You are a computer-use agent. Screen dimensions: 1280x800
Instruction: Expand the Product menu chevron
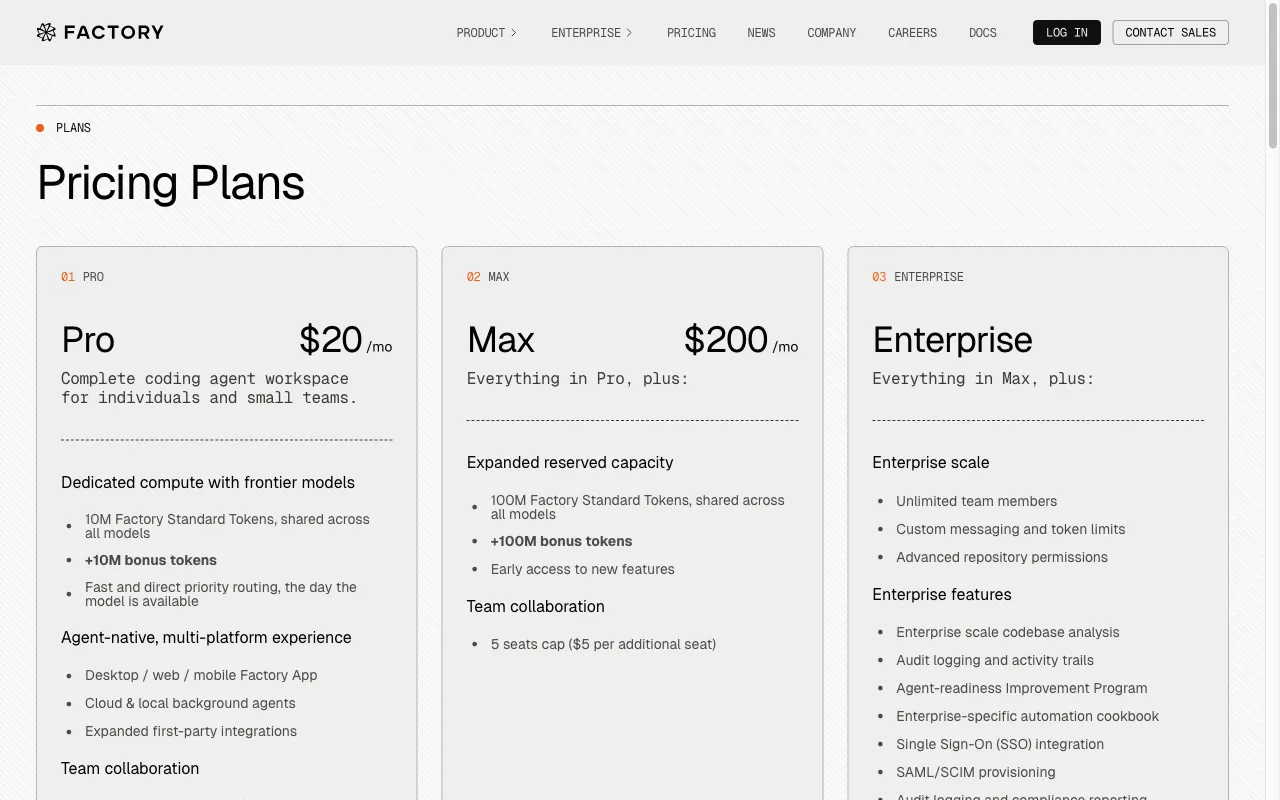[514, 33]
